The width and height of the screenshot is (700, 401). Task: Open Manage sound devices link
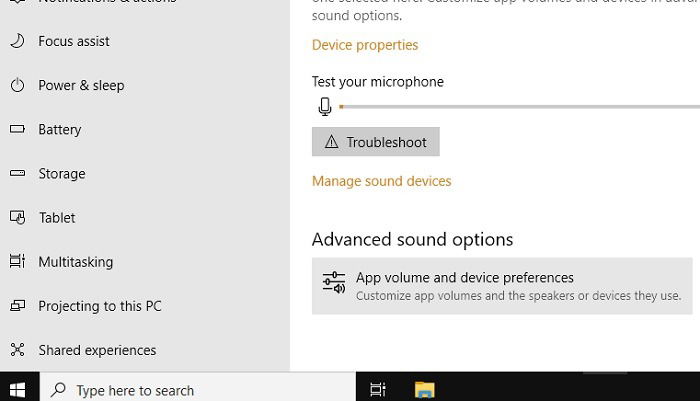(381, 181)
